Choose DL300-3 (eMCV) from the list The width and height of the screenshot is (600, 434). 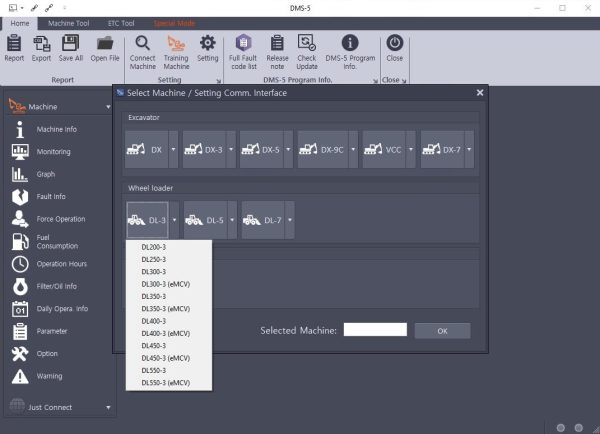[x=169, y=284]
